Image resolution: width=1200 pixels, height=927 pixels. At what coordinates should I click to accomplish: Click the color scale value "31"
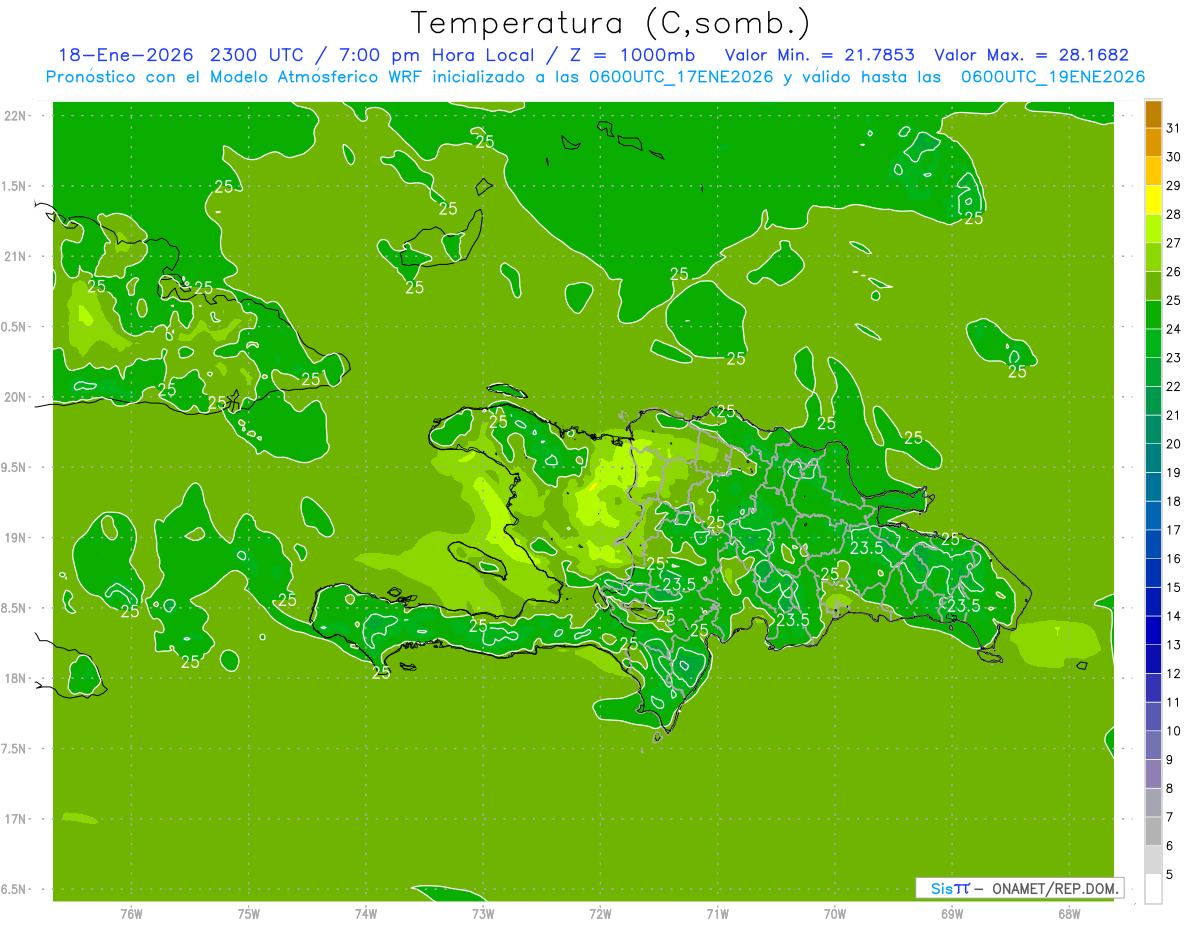pos(1174,128)
